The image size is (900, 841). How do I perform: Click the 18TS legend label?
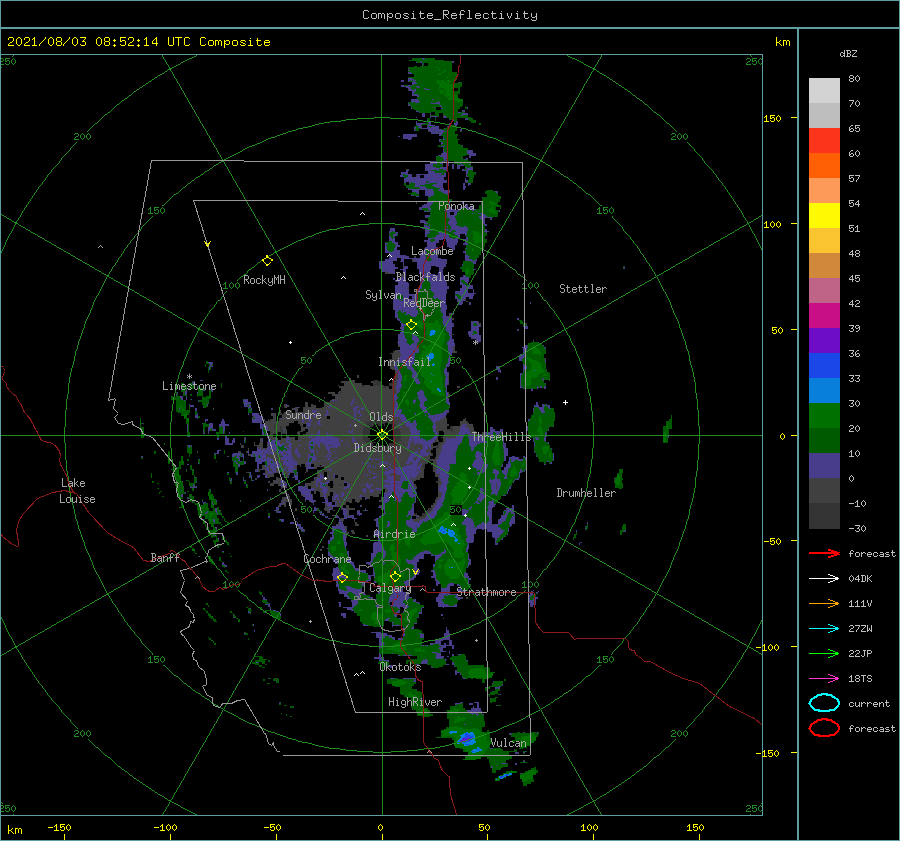click(x=860, y=679)
